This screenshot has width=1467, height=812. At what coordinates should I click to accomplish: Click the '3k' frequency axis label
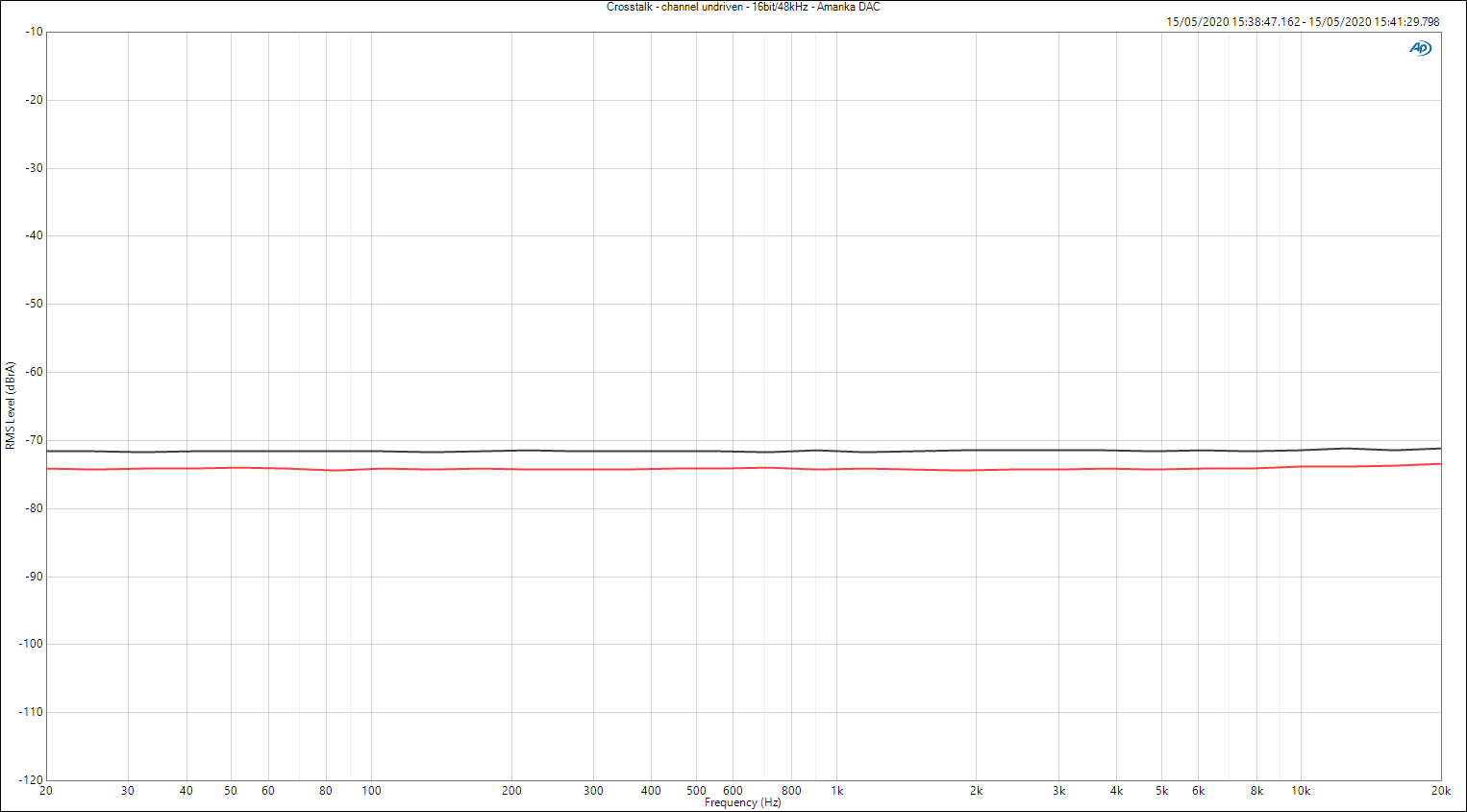pyautogui.click(x=1058, y=791)
